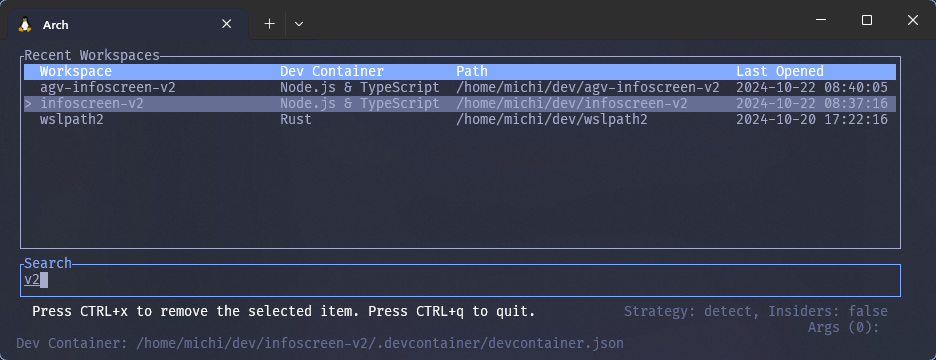Click the Last Opened column header
Image resolution: width=936 pixels, height=360 pixels.
[x=780, y=71]
